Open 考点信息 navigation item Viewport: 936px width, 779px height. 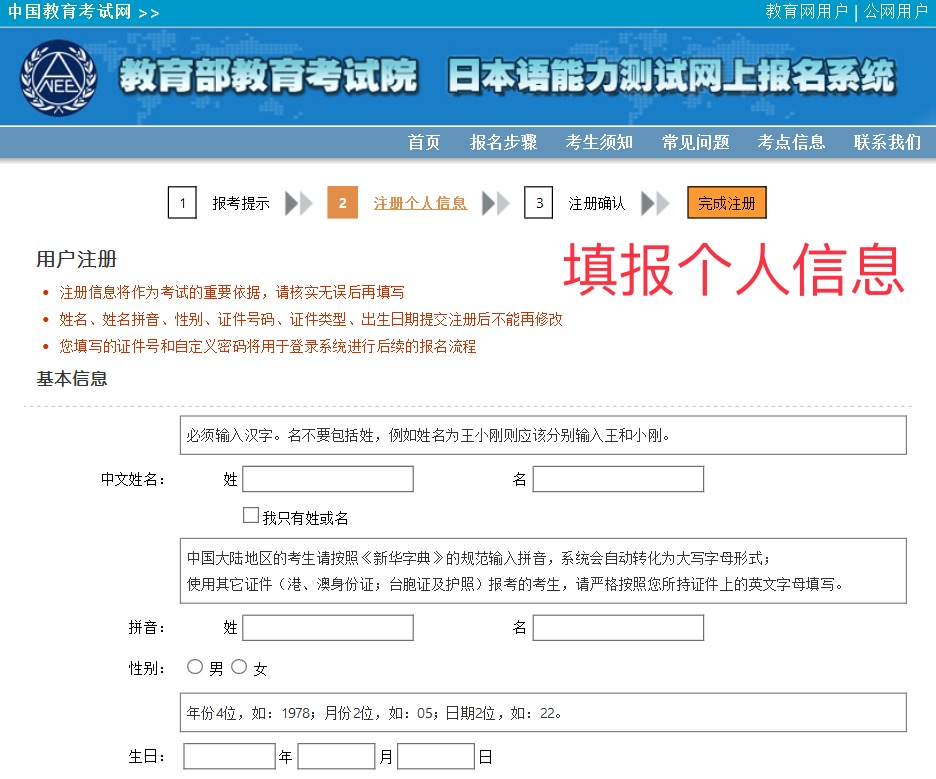click(791, 142)
